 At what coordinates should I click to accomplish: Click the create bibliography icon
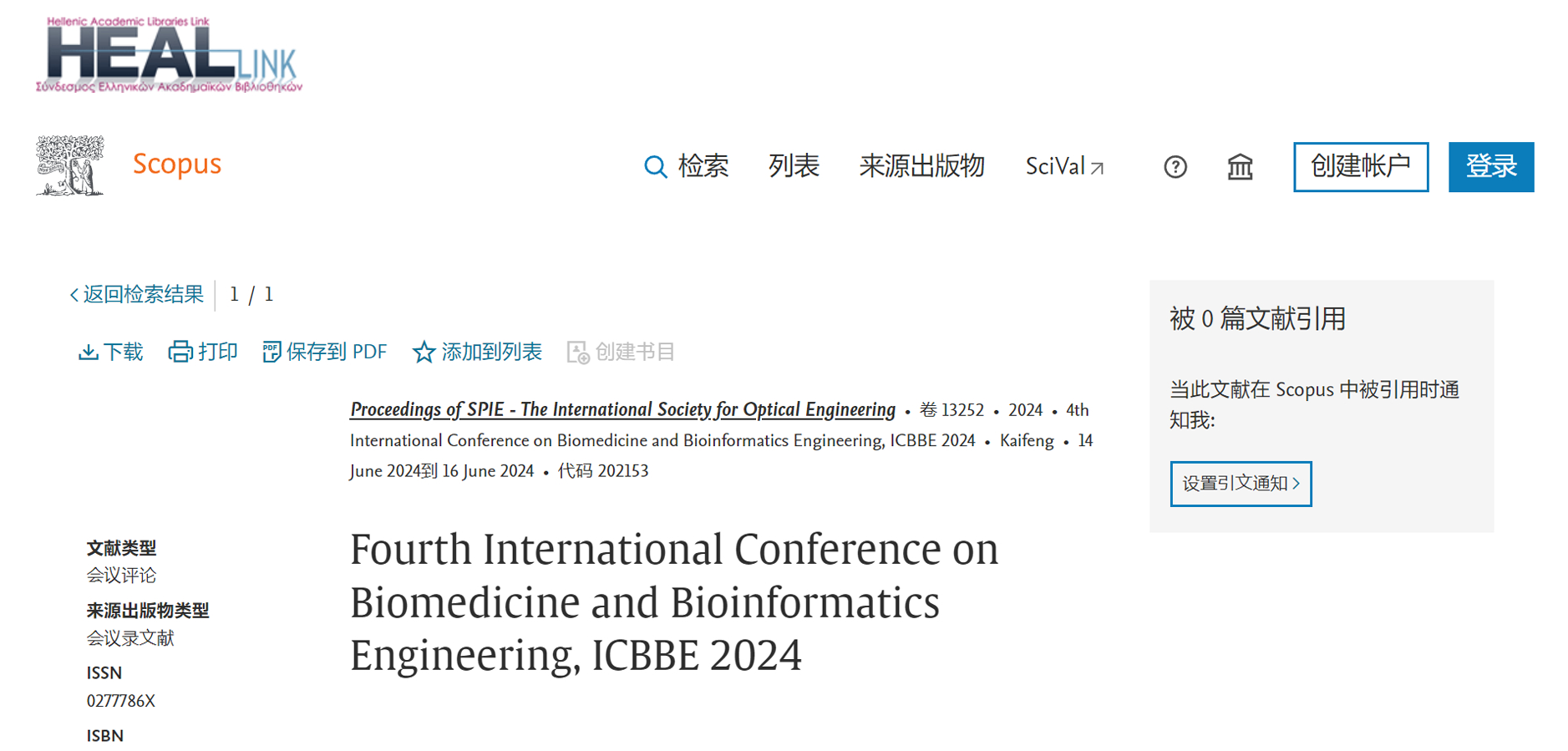578,353
